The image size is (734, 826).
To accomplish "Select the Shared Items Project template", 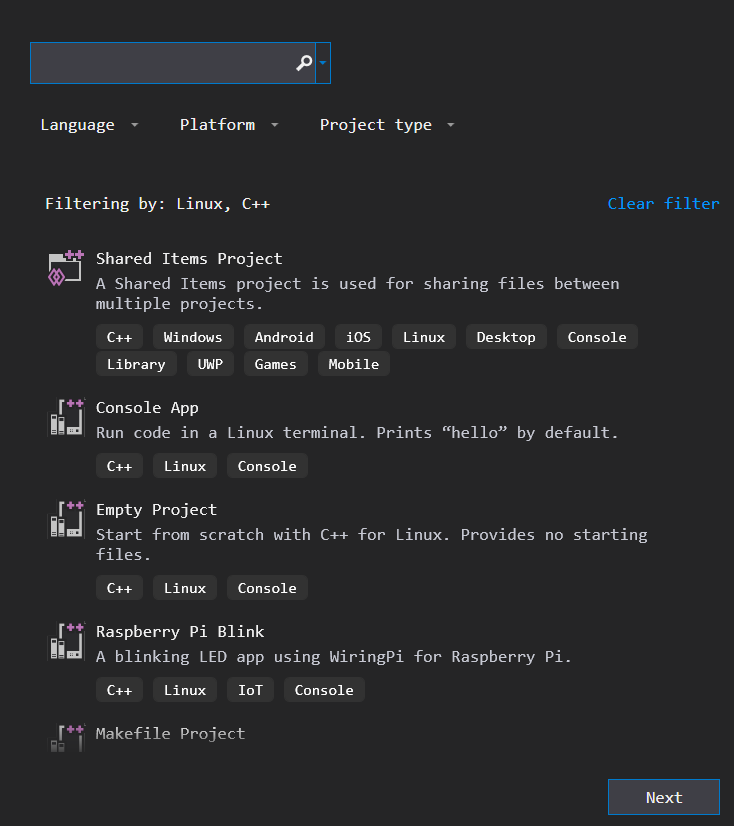I will point(189,259).
